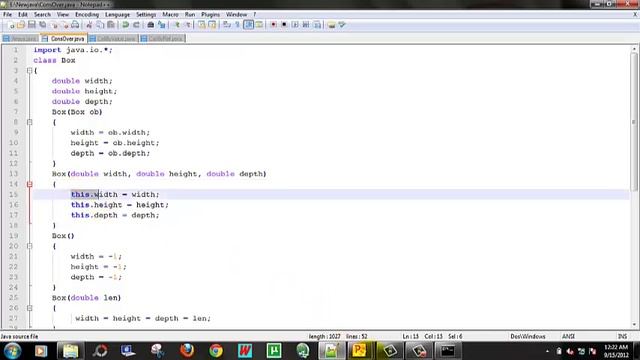The height and width of the screenshot is (360, 640).
Task: Open the Run menu
Action: pos(190,14)
